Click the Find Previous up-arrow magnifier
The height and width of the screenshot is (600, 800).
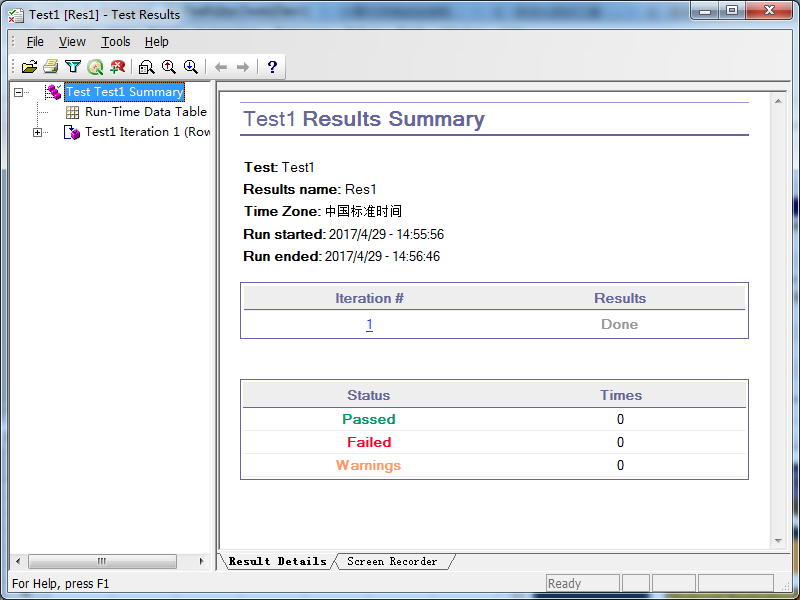point(168,67)
